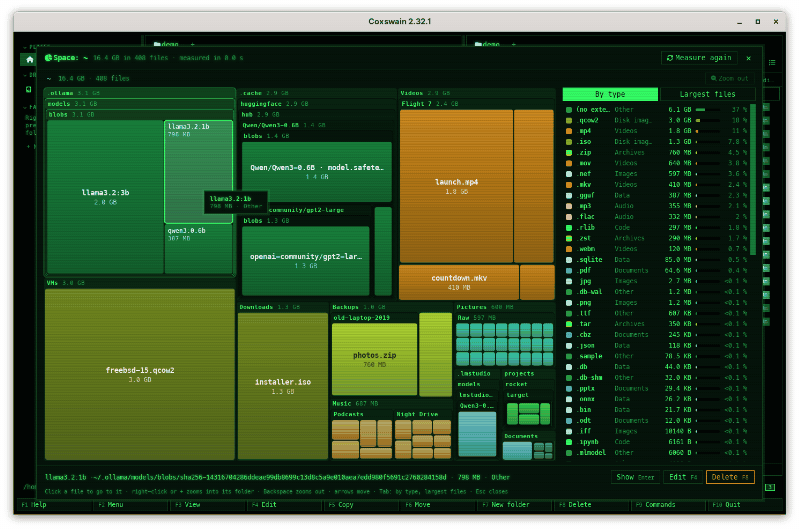800x530 pixels.
Task: Click the Backups folder header
Action: [391, 307]
